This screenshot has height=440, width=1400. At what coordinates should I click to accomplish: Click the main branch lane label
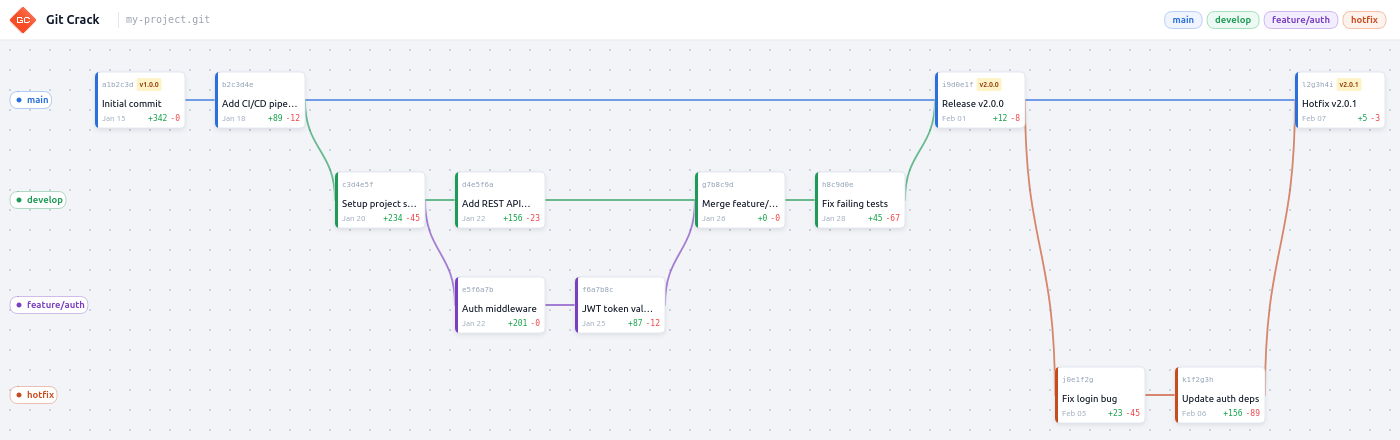click(30, 100)
